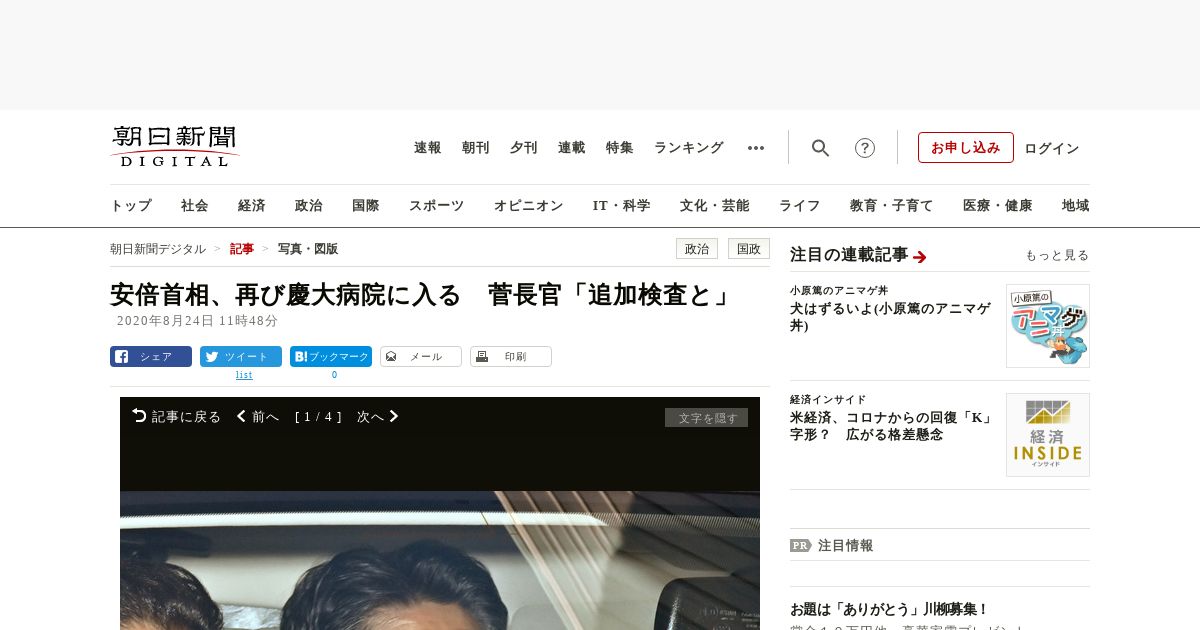1200x630 pixels.
Task: Select 国際 category tab
Action: point(366,206)
